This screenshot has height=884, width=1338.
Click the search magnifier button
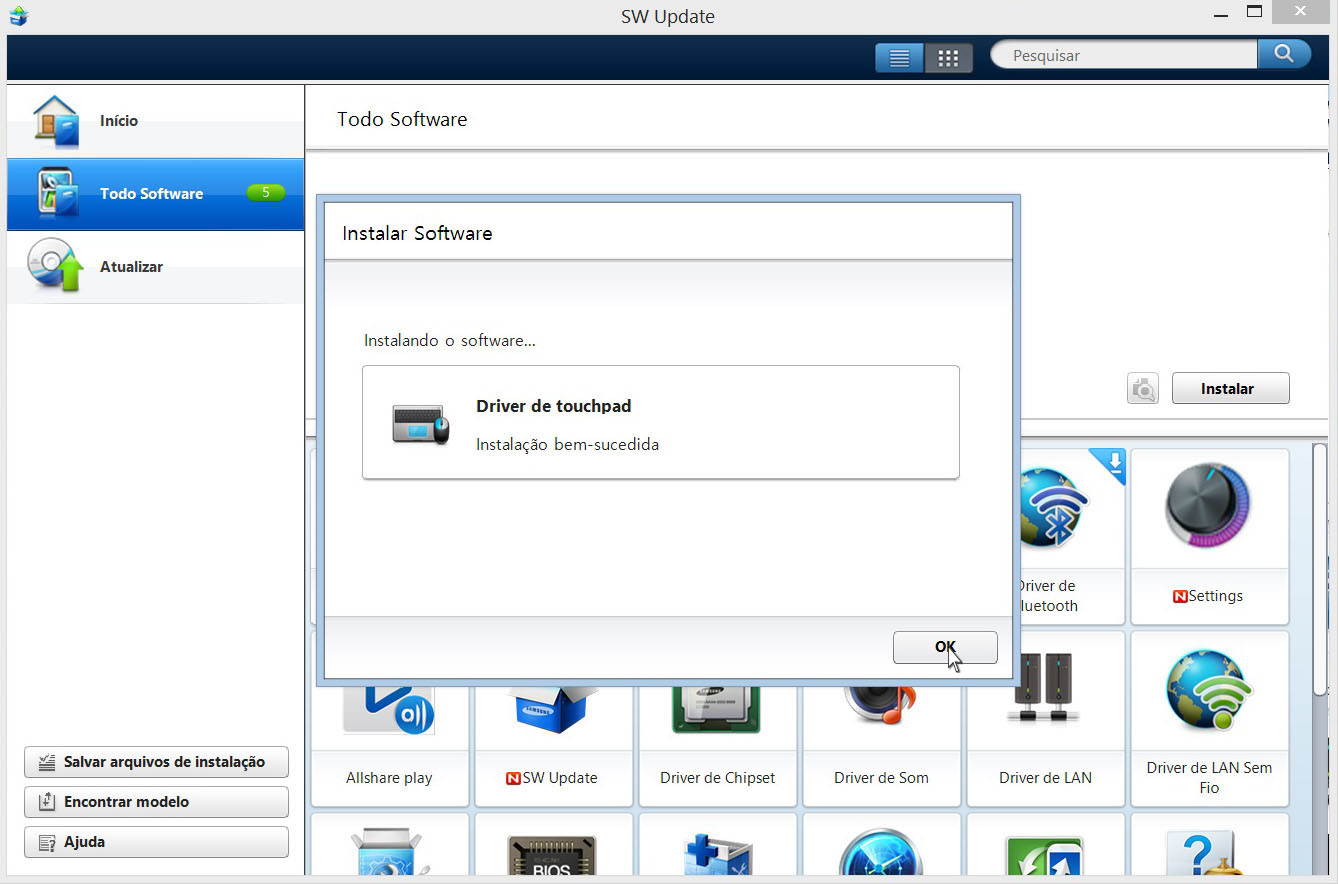click(x=1284, y=54)
